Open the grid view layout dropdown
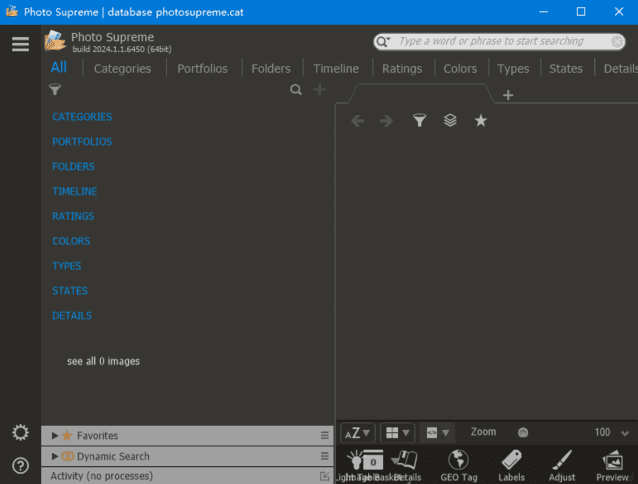 pyautogui.click(x=398, y=432)
